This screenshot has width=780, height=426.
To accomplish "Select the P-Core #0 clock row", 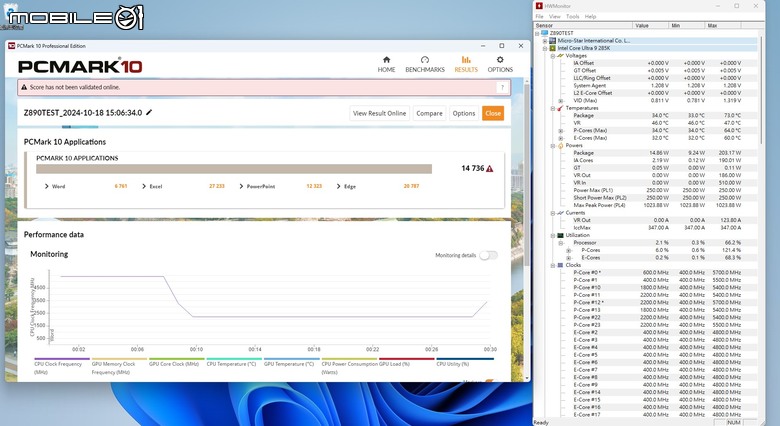I will tap(657, 273).
